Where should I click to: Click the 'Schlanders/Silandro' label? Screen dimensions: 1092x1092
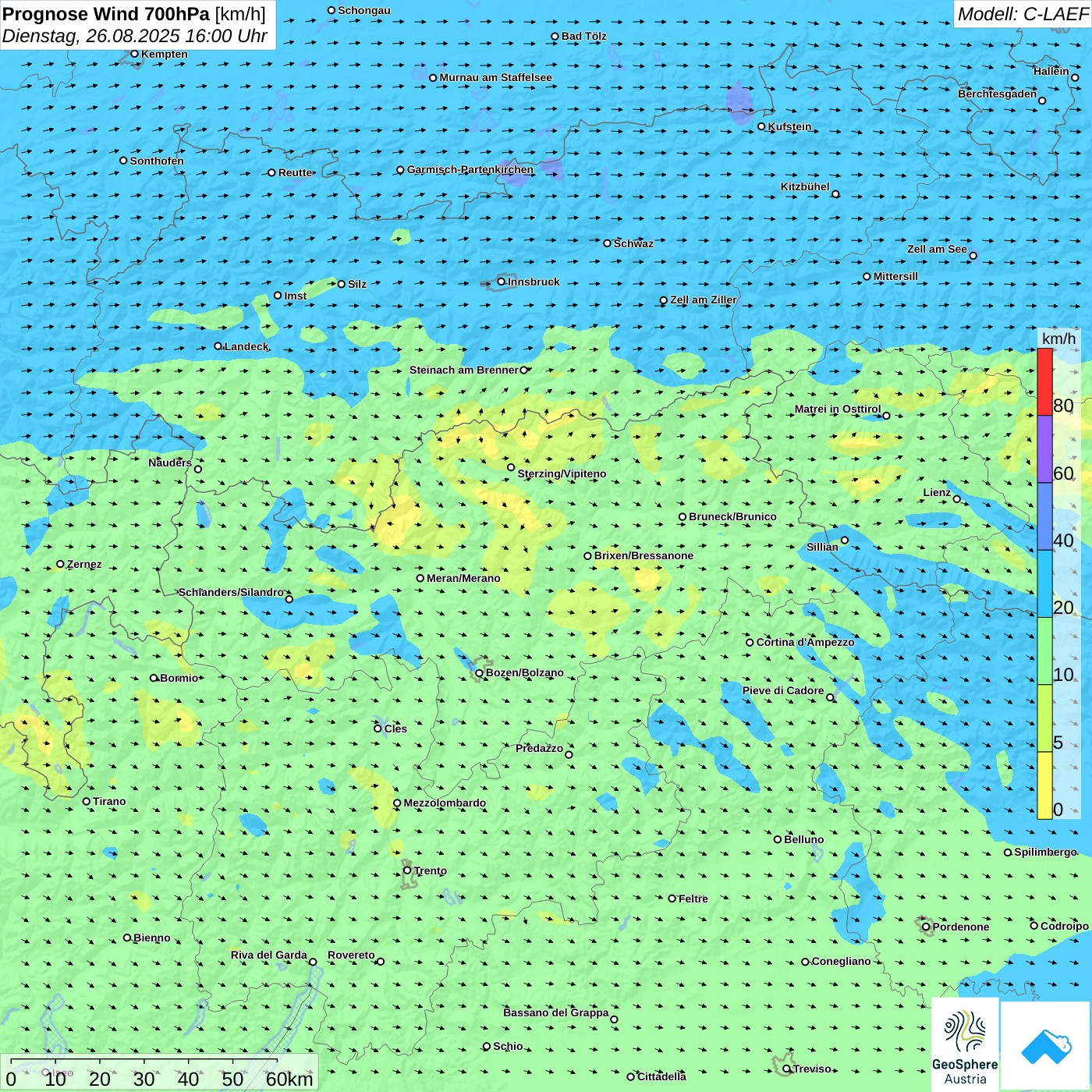231,592
